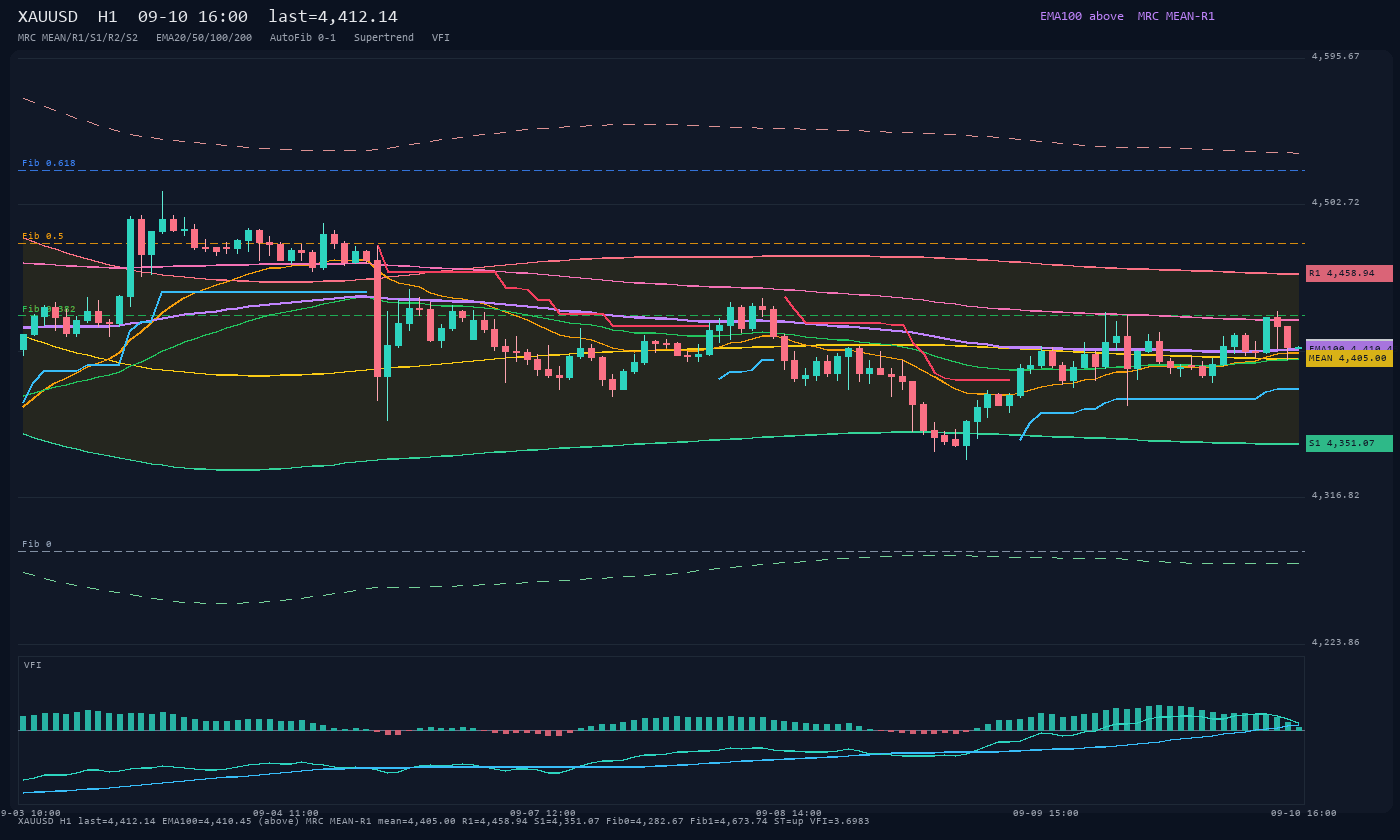Click the 09-08 14:00 time axis label

pos(789,813)
